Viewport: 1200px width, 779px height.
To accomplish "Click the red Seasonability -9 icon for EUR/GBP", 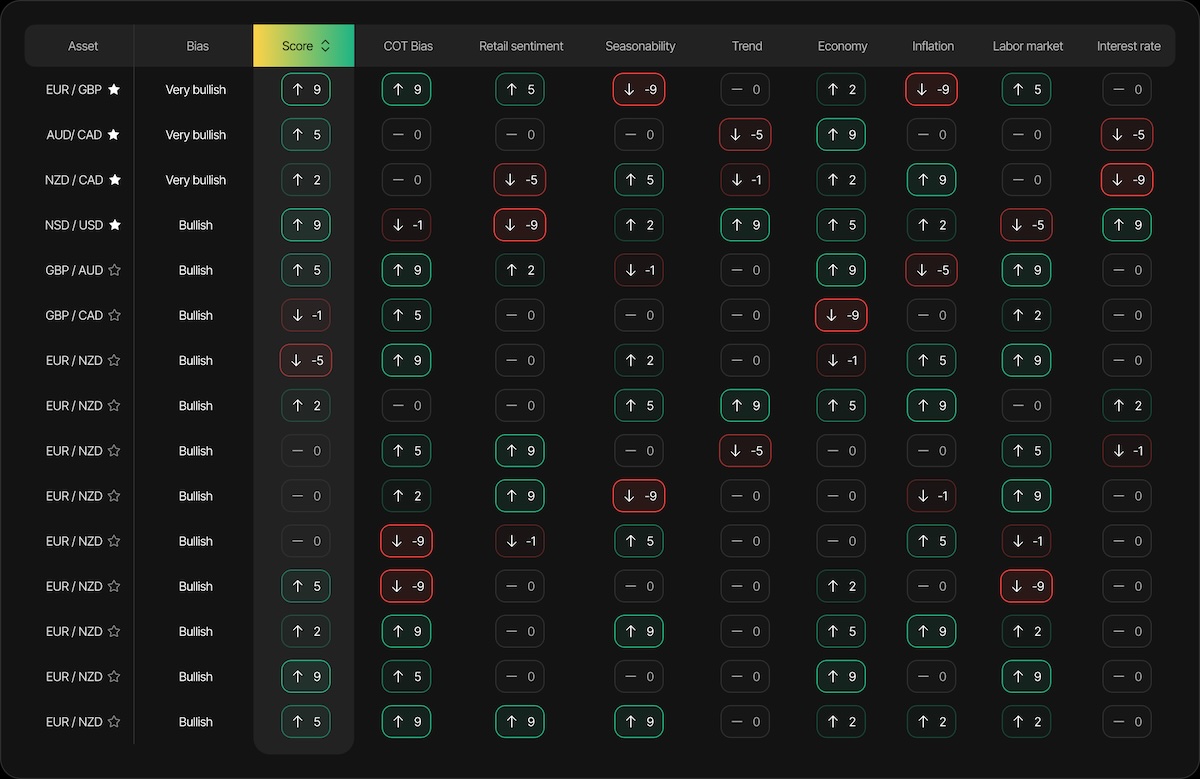I will (x=638, y=89).
